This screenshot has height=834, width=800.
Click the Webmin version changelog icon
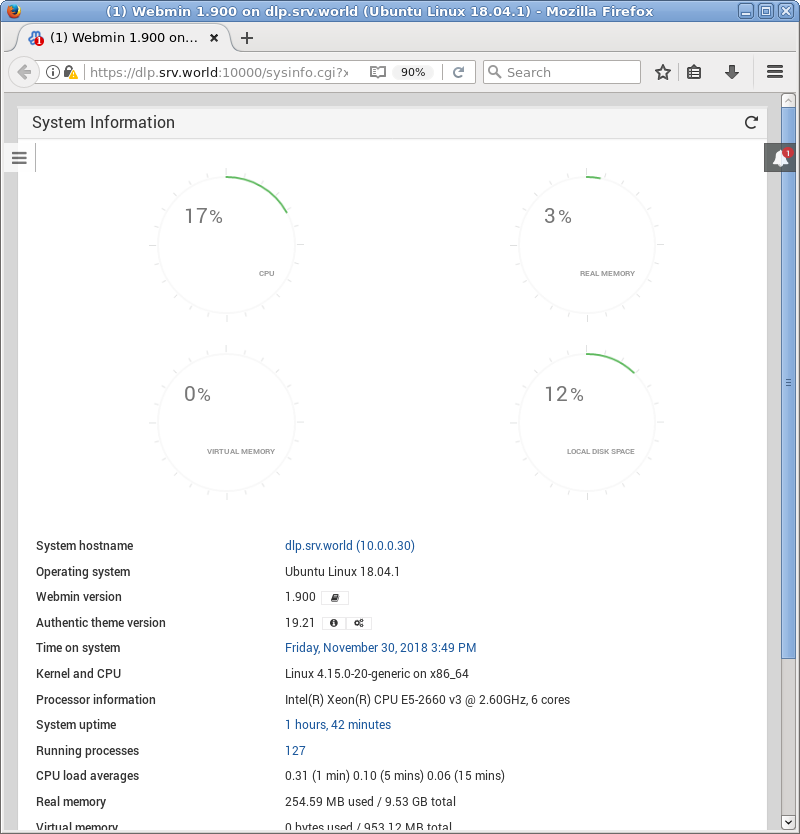coord(335,597)
